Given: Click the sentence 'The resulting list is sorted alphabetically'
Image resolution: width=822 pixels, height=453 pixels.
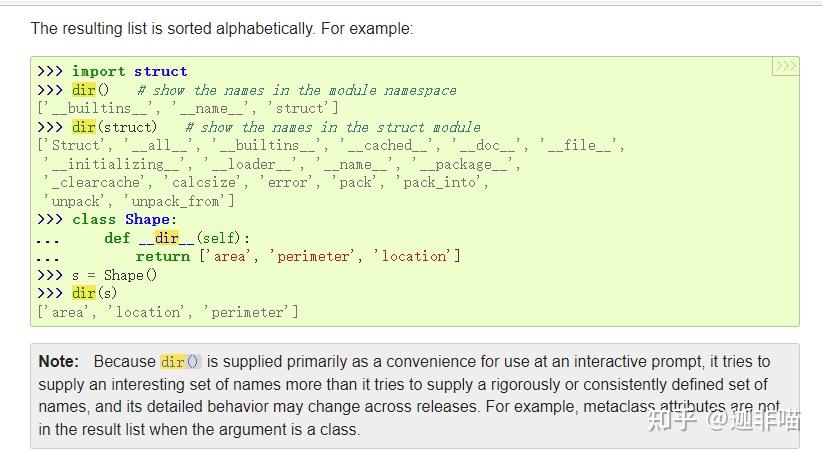Looking at the screenshot, I should (172, 28).
